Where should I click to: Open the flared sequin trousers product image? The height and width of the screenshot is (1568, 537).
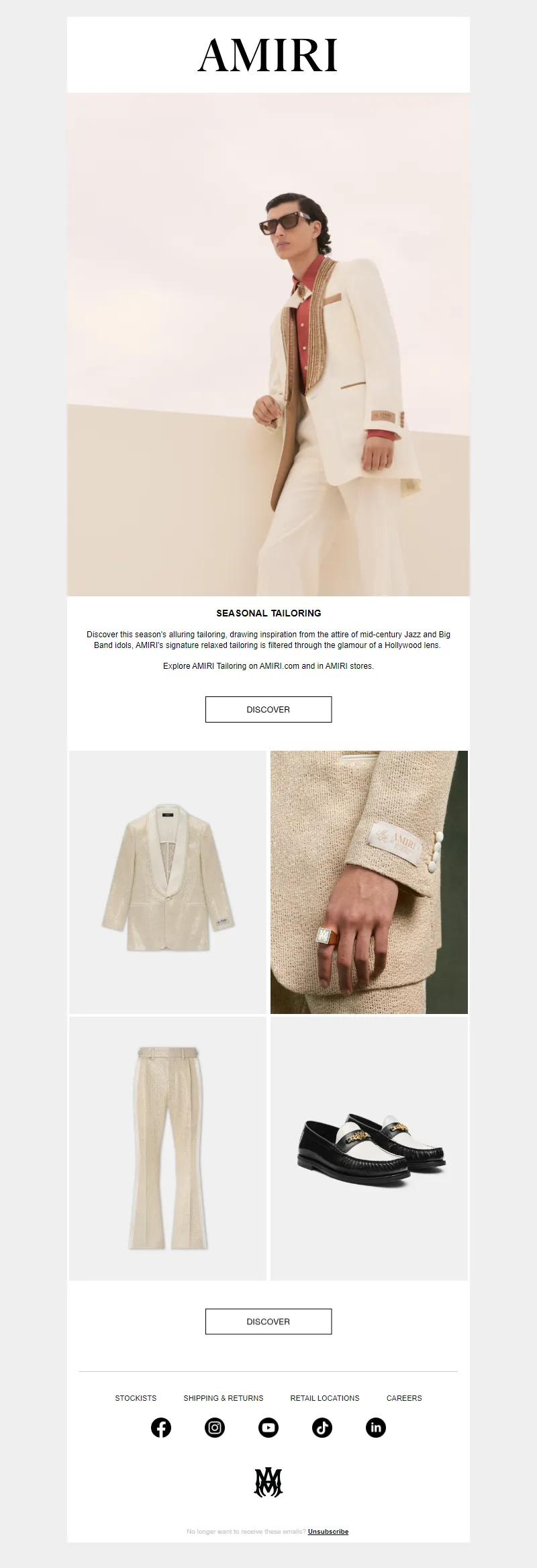168,1148
